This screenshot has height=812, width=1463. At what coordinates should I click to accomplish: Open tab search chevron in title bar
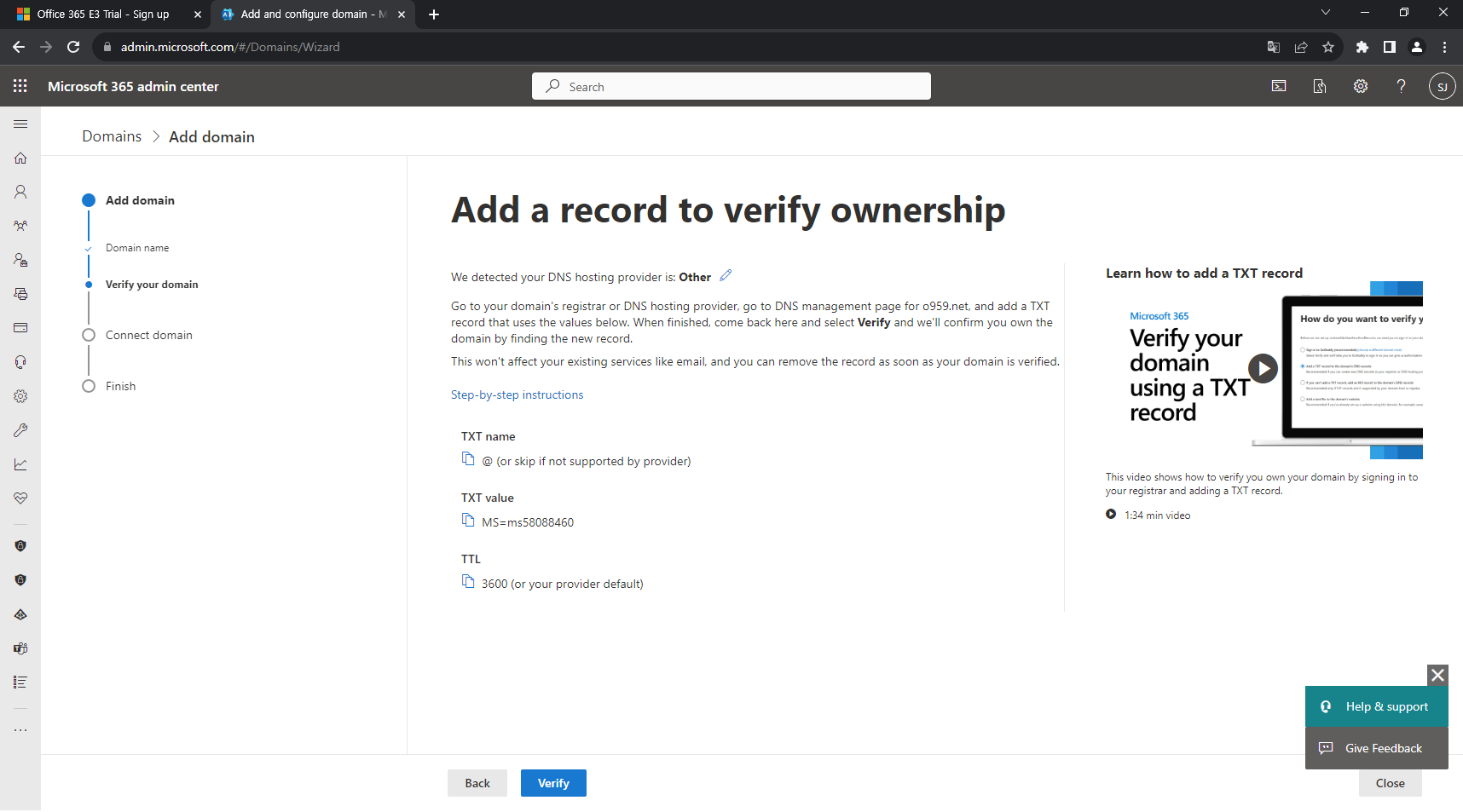pyautogui.click(x=1325, y=12)
